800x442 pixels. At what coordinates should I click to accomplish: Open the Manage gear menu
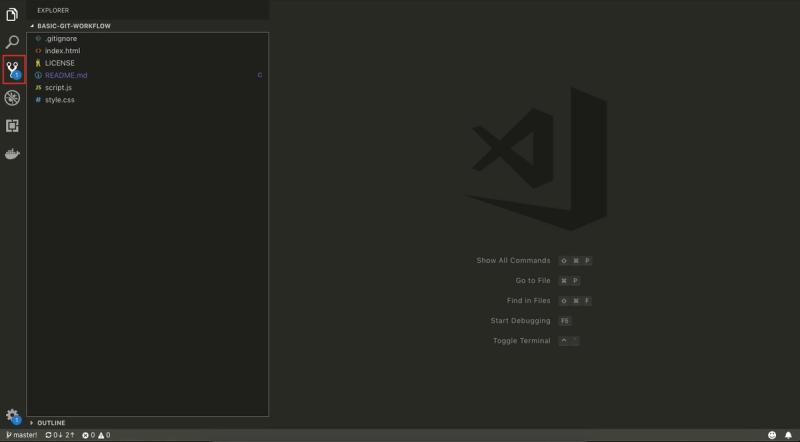point(13,416)
